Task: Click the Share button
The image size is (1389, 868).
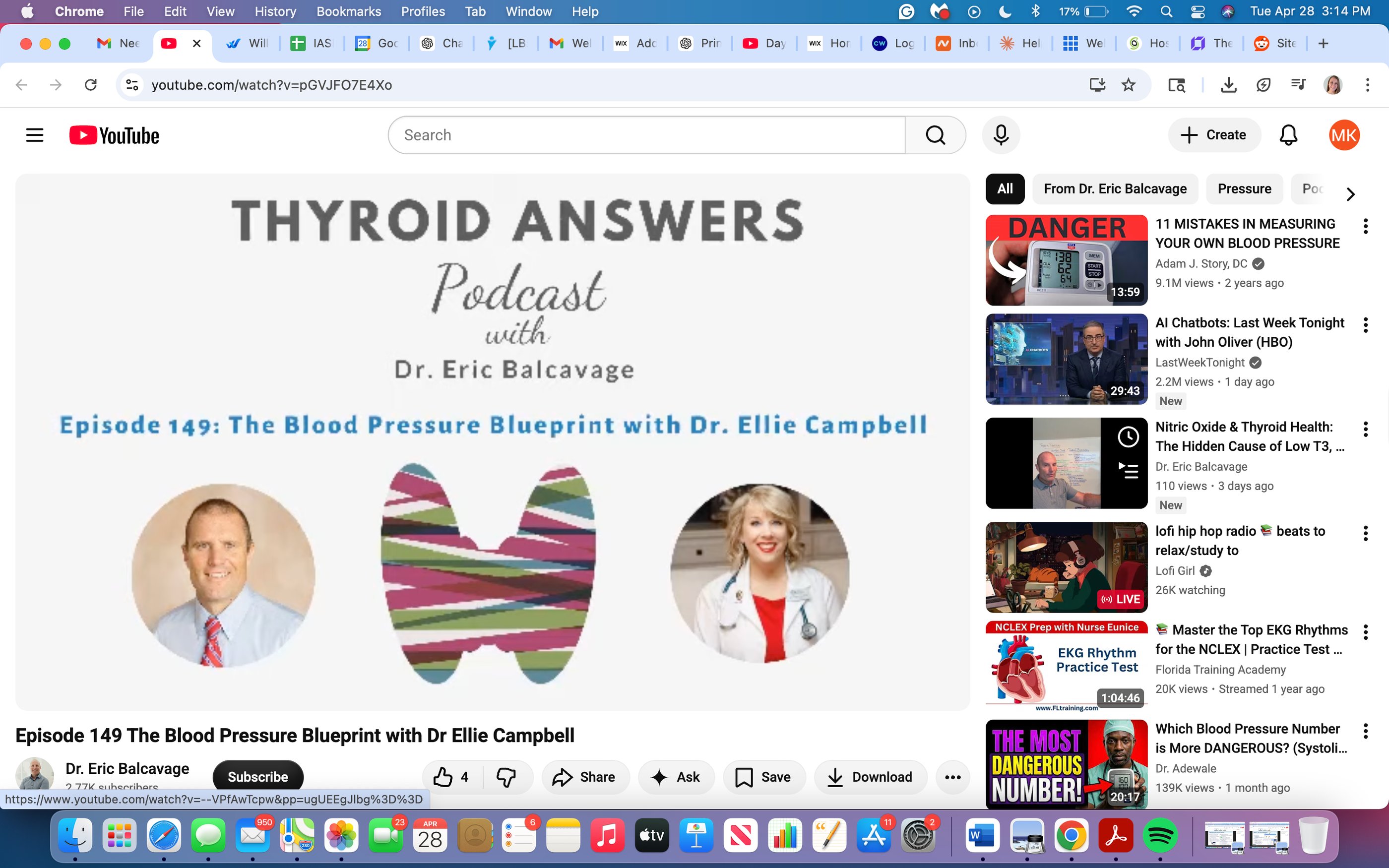Action: (x=584, y=777)
